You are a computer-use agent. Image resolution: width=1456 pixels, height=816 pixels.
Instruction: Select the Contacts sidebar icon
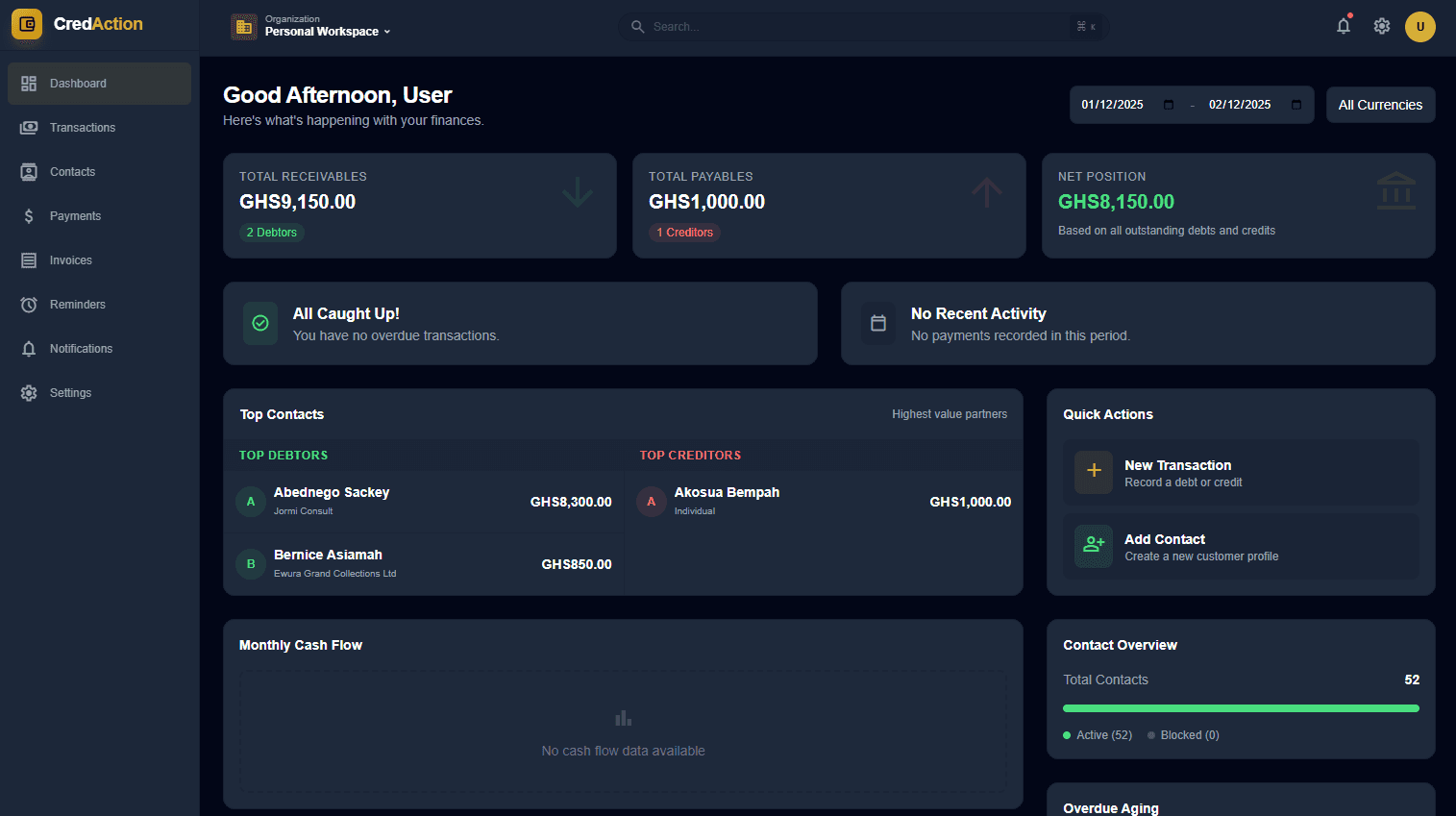[72, 171]
